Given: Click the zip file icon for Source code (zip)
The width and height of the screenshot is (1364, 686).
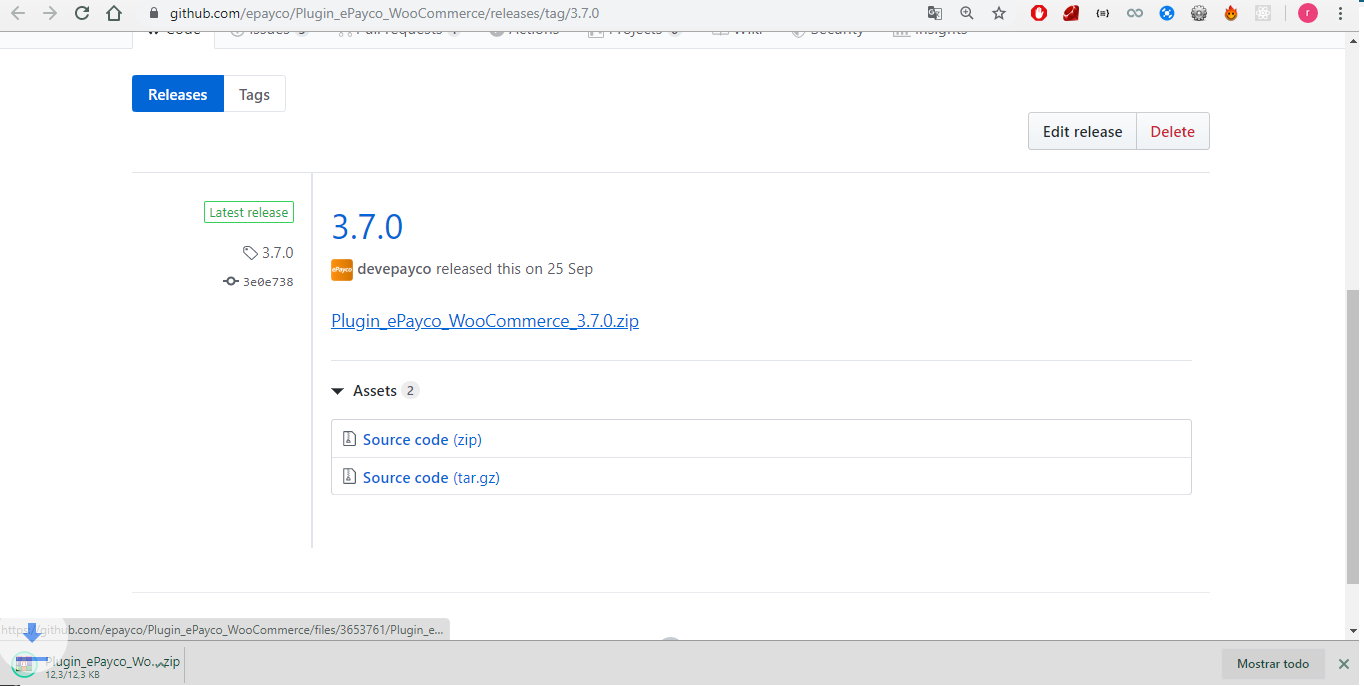Looking at the screenshot, I should [349, 439].
